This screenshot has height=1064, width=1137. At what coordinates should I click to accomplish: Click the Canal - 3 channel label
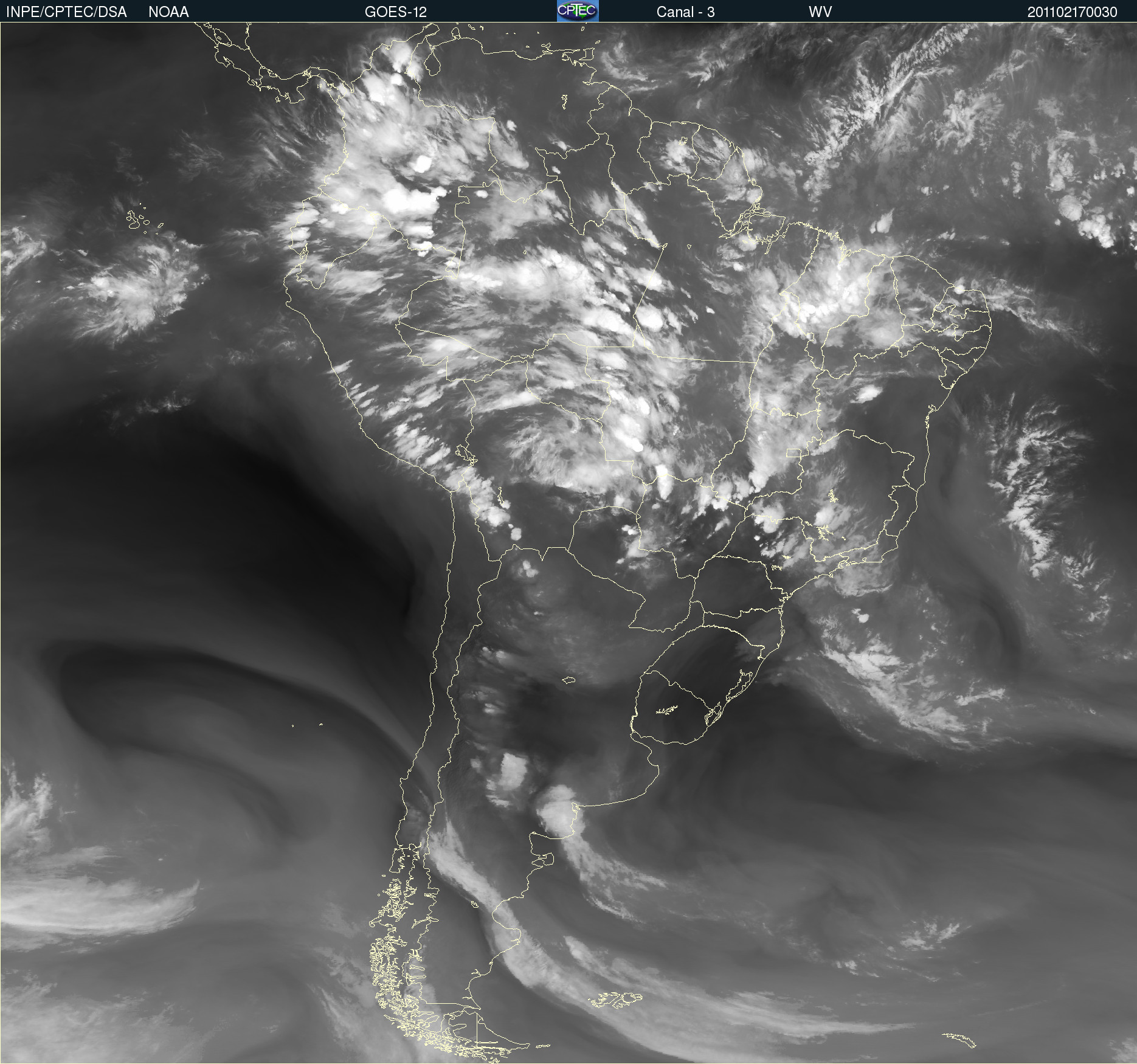coord(685,12)
